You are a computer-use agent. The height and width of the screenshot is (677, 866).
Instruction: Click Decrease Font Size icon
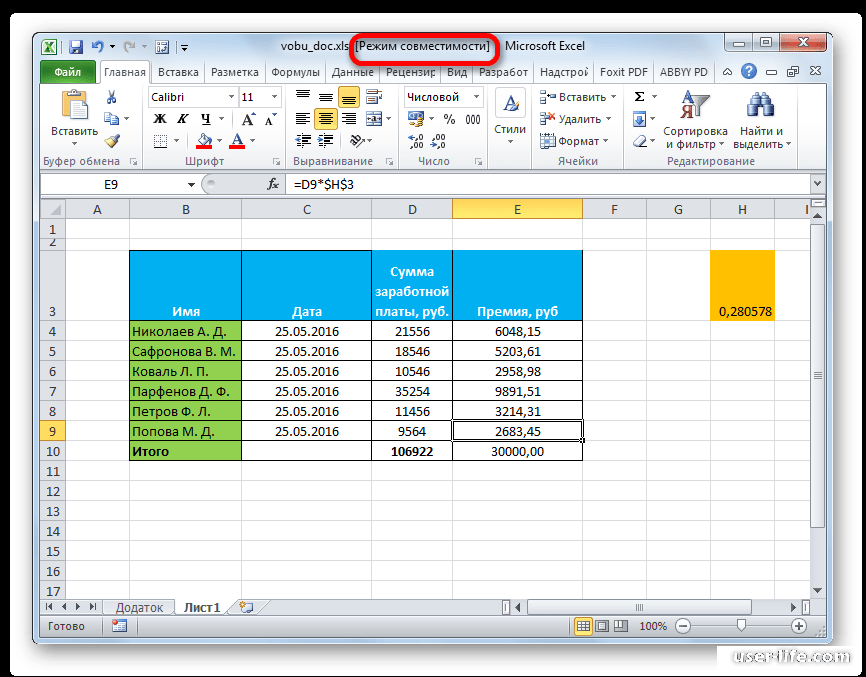coord(271,119)
